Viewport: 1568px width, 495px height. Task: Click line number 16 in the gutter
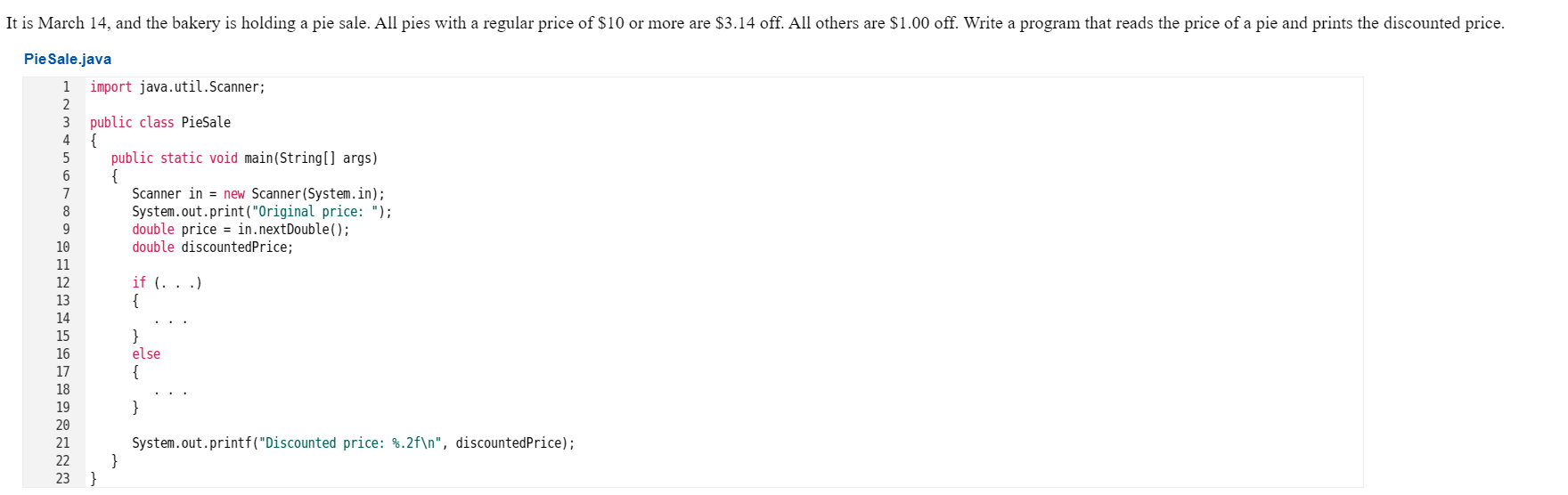pos(63,354)
